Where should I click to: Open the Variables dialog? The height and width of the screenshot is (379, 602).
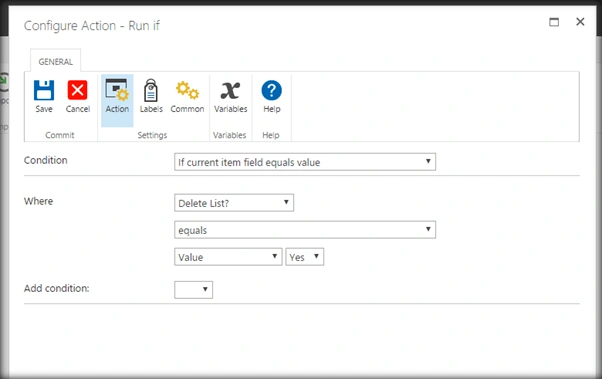coord(230,96)
